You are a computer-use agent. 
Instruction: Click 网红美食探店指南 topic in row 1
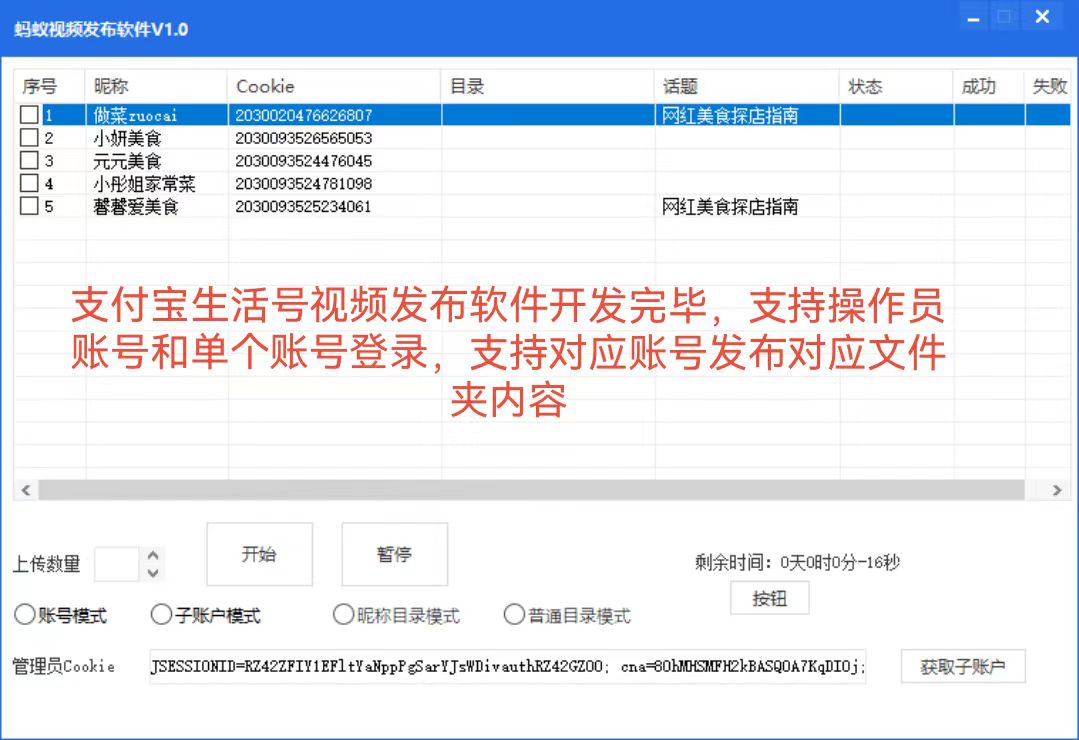(729, 115)
